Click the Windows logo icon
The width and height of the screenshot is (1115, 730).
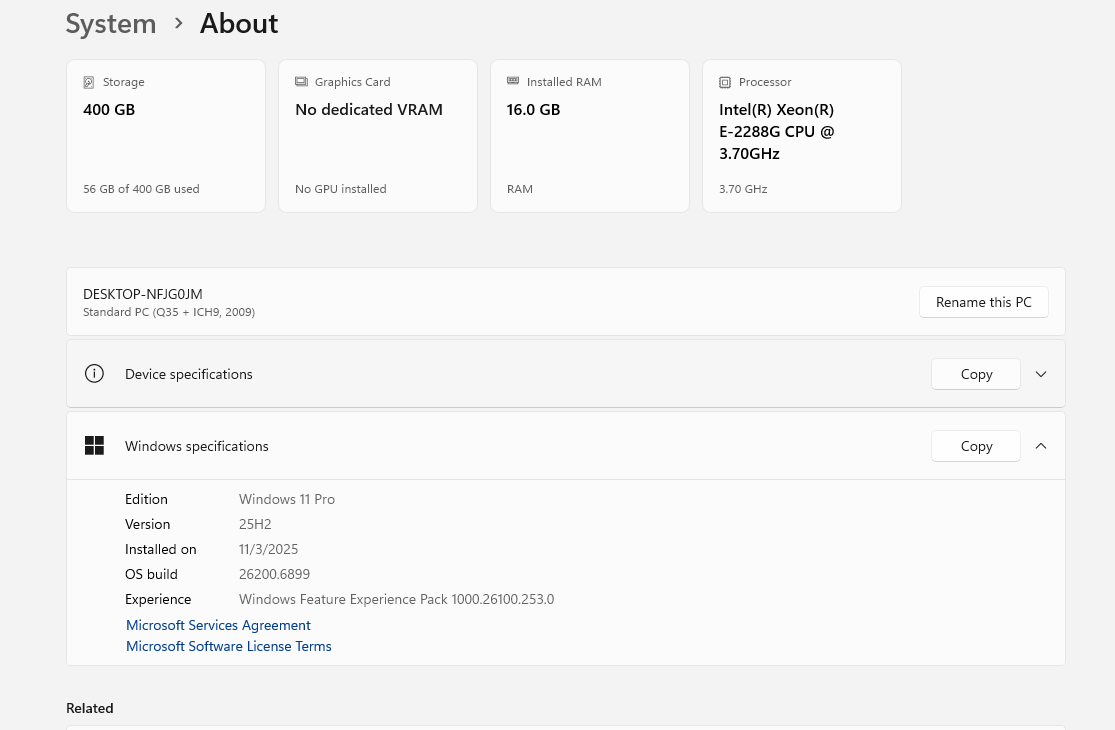94,446
